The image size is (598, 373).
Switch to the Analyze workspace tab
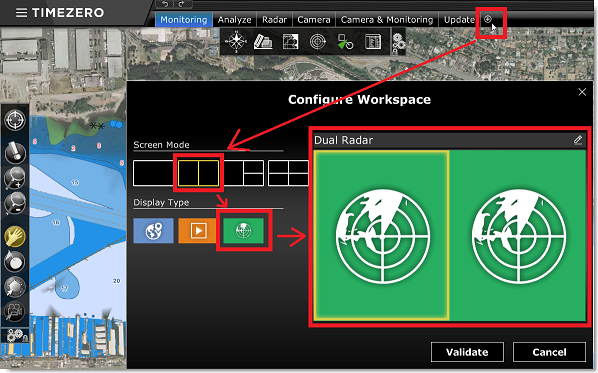click(x=235, y=20)
